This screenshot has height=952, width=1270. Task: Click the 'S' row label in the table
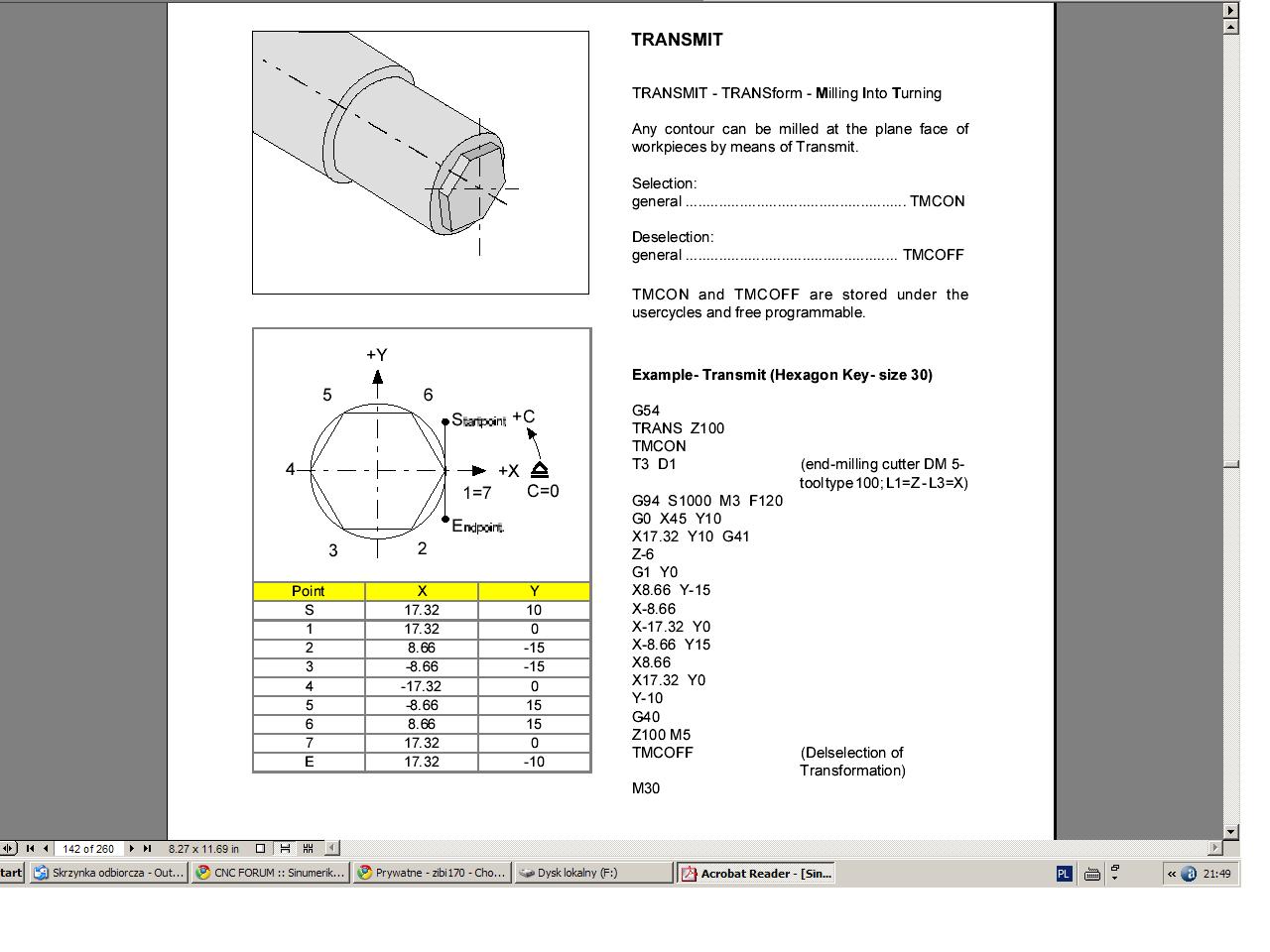click(x=309, y=610)
